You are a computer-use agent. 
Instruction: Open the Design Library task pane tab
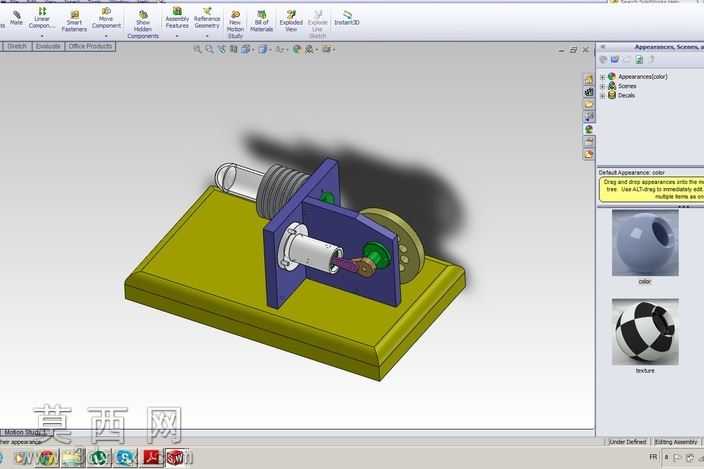(589, 92)
